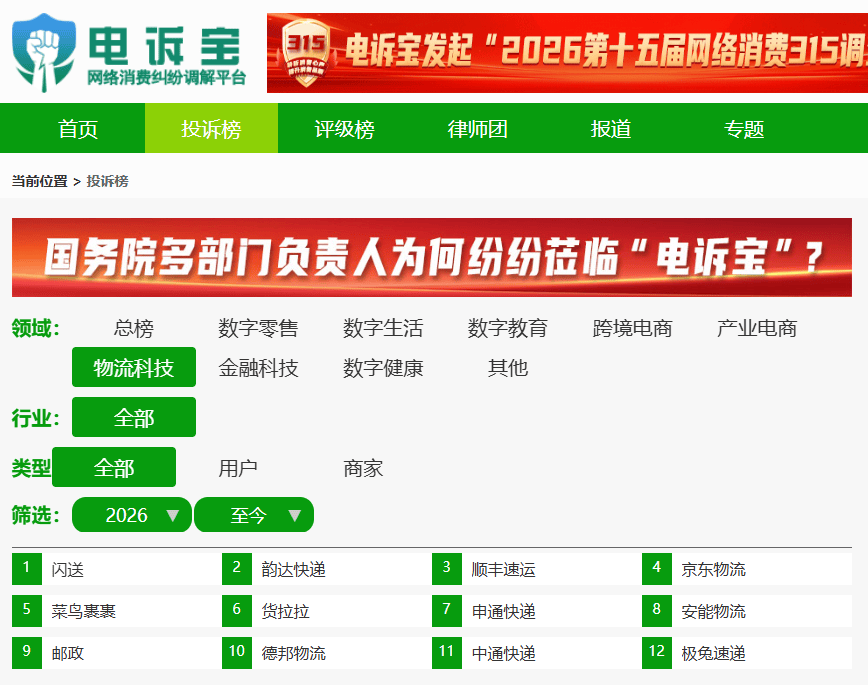Select the 金融科技 domain filter
Viewport: 868px width, 685px height.
258,368
